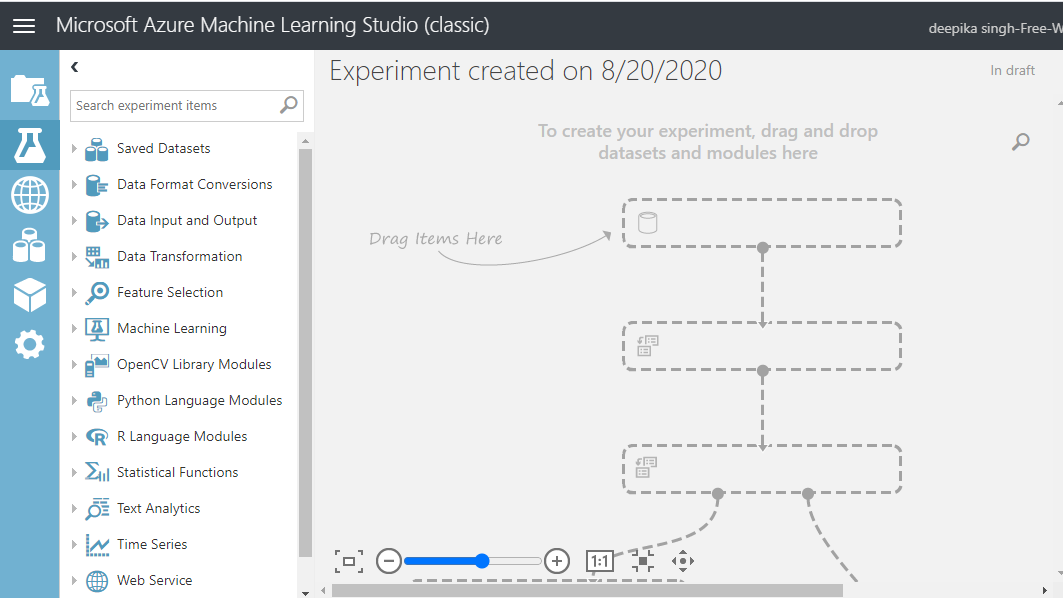Expand the Machine Learning category
The width and height of the screenshot is (1063, 598).
[x=74, y=327]
